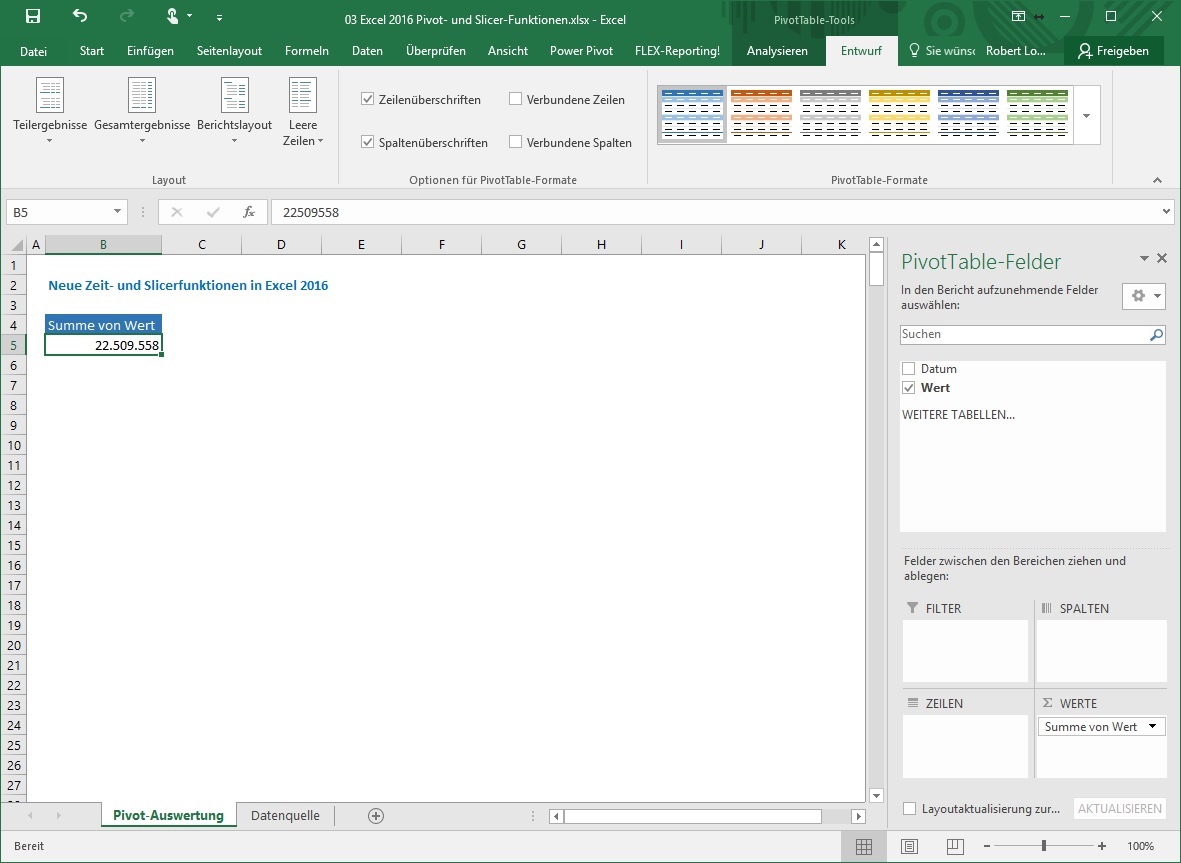Open the Summe von Wert dropdown
This screenshot has height=863, width=1181.
point(1152,727)
